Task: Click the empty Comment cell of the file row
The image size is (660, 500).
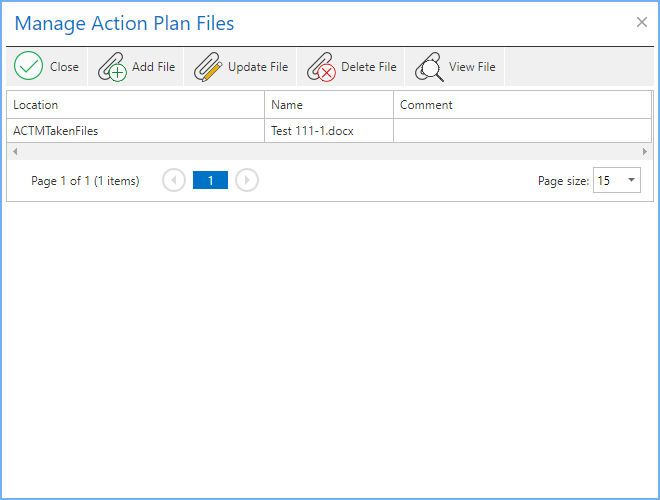Action: [520, 130]
